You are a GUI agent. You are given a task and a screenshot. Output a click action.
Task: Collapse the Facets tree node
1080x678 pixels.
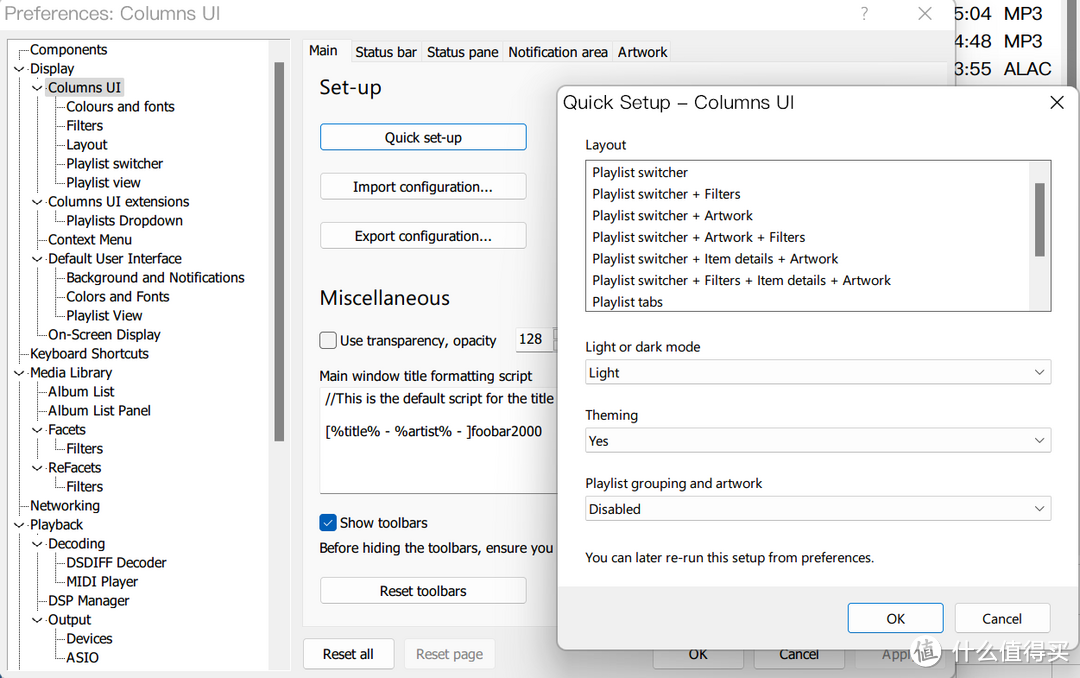pyautogui.click(x=37, y=430)
